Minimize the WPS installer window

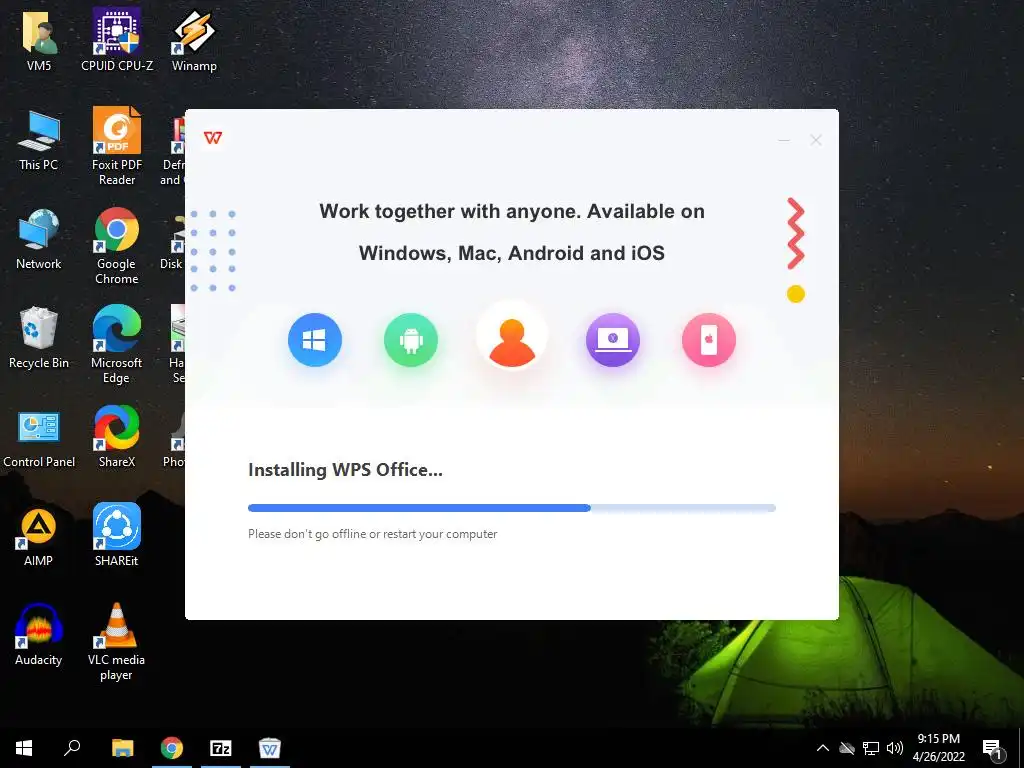pos(784,140)
